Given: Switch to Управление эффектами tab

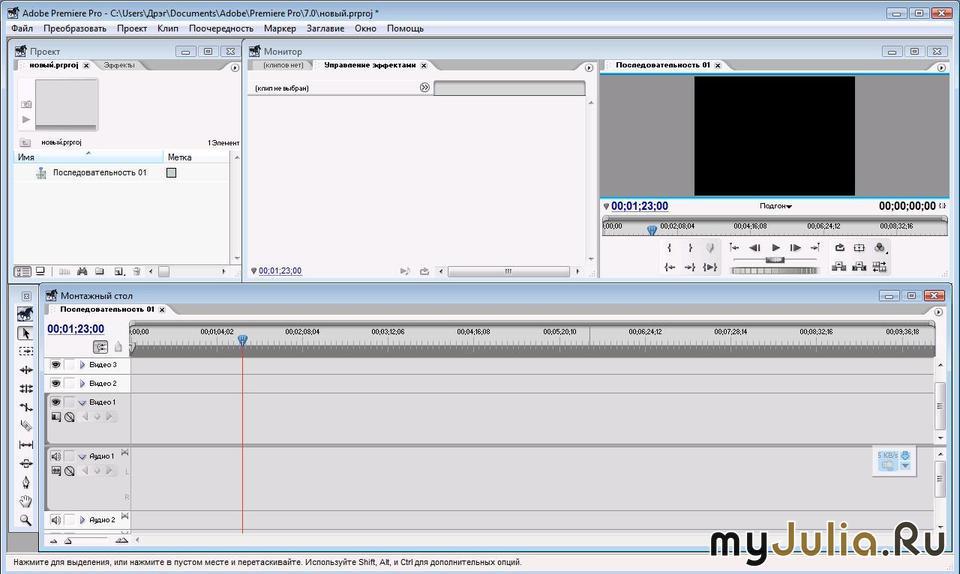Looking at the screenshot, I should [370, 65].
